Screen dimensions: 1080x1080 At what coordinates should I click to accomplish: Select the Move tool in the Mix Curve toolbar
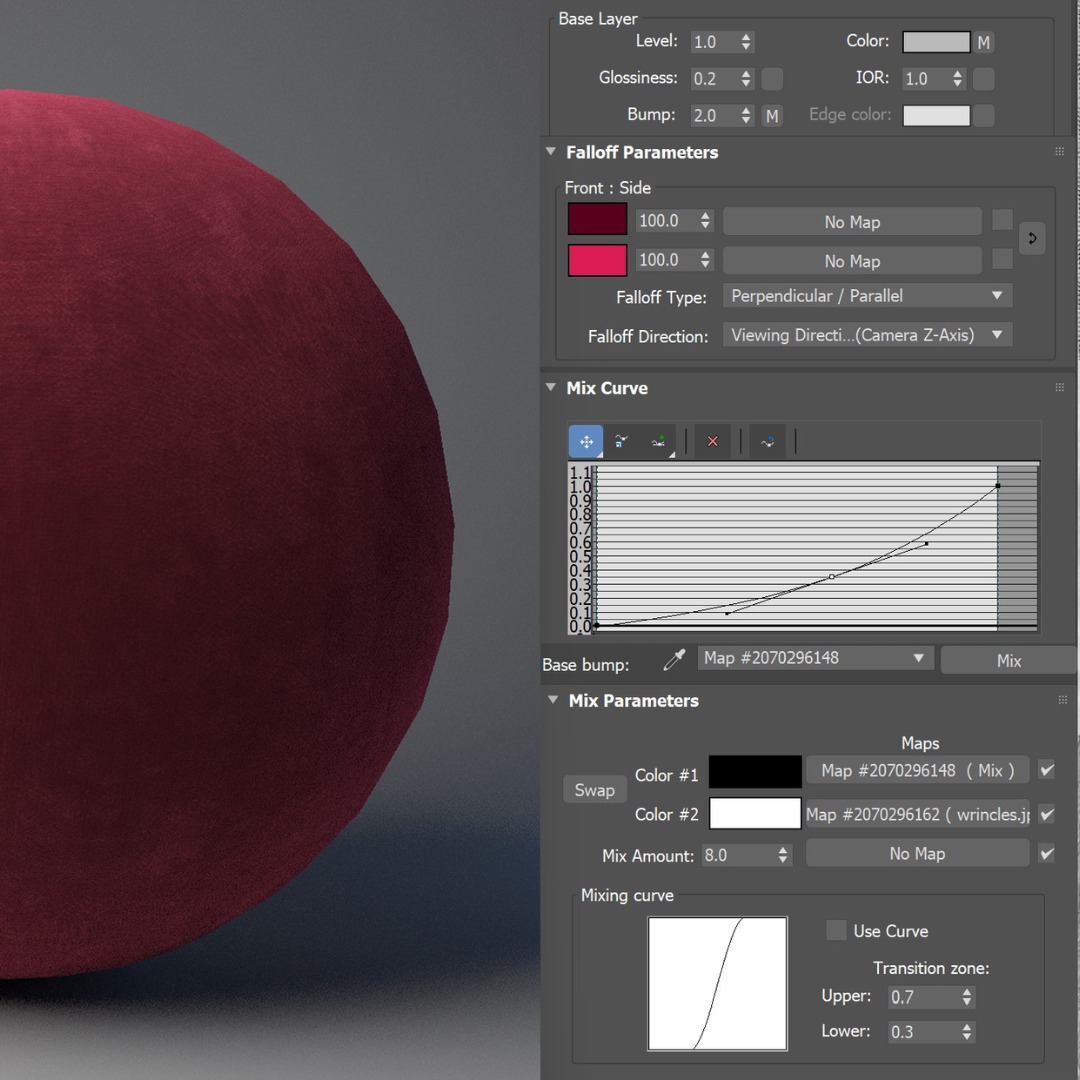click(x=585, y=440)
